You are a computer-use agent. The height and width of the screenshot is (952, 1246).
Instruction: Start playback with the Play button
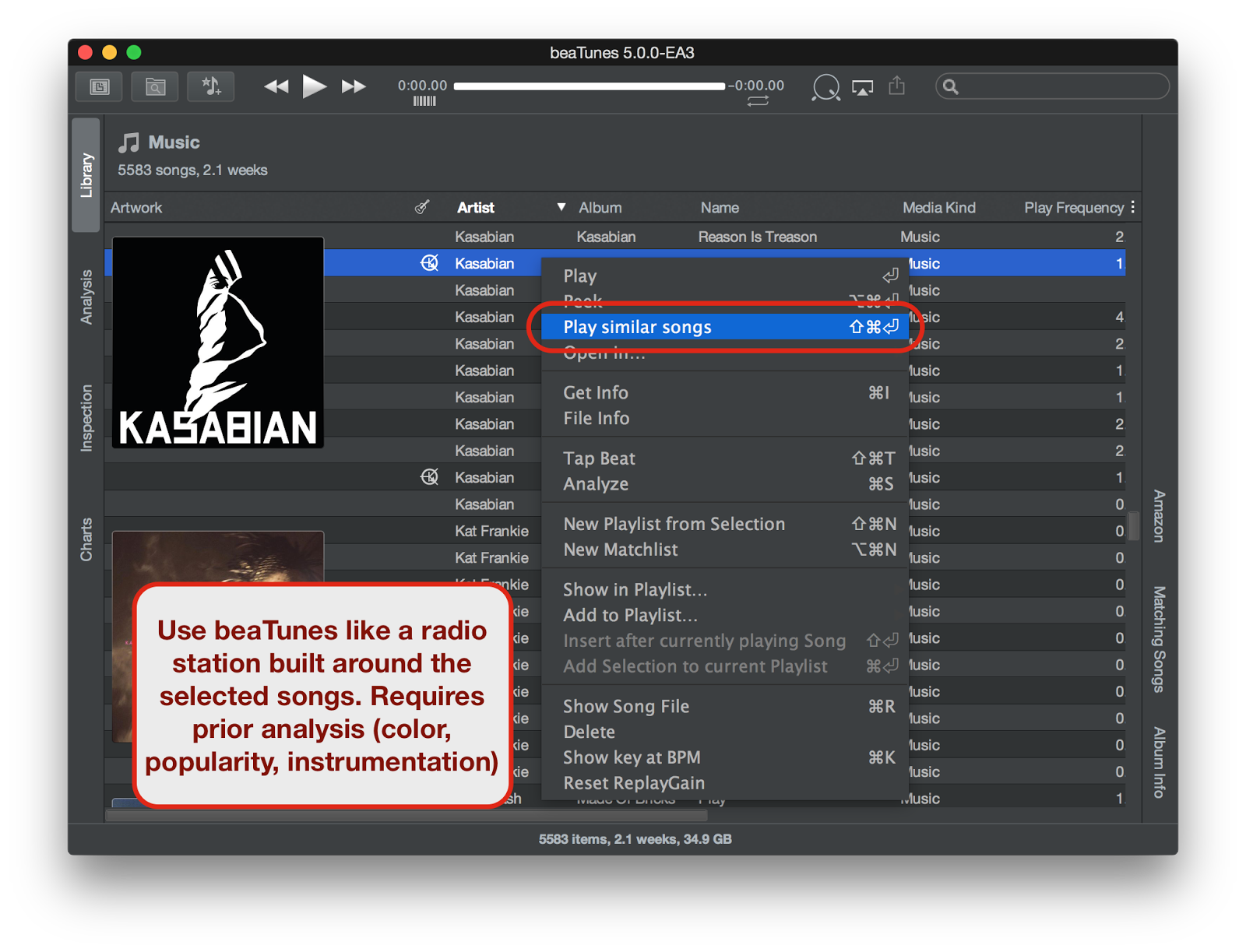click(x=314, y=86)
